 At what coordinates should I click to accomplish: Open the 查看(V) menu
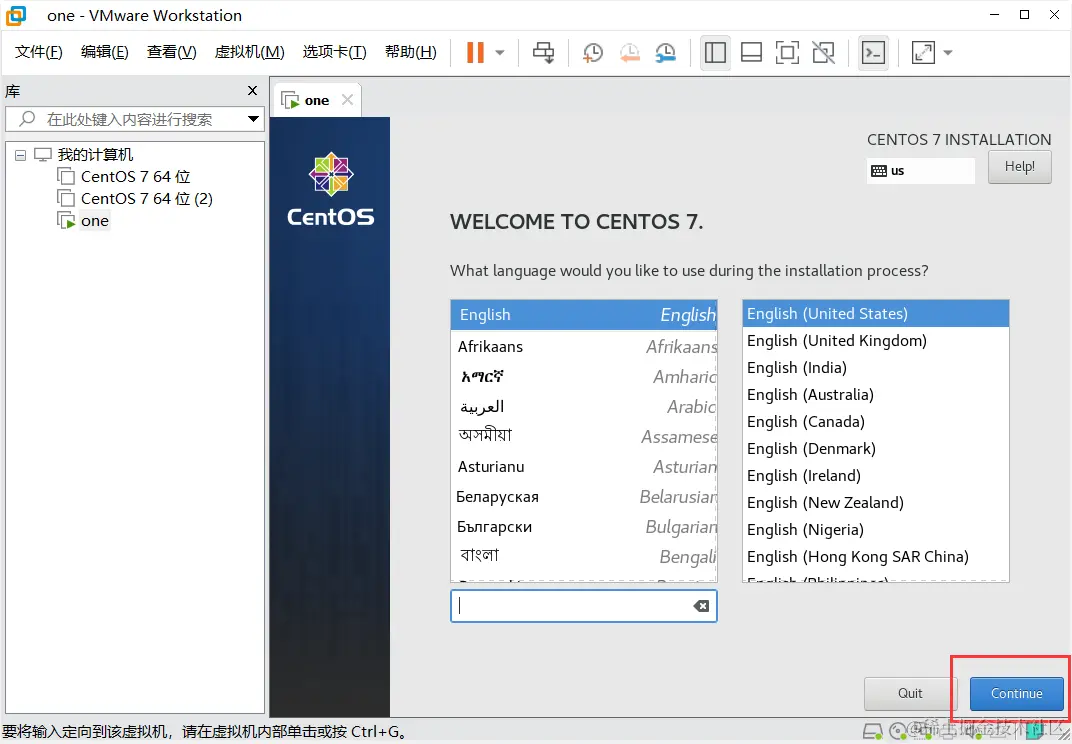click(x=172, y=52)
